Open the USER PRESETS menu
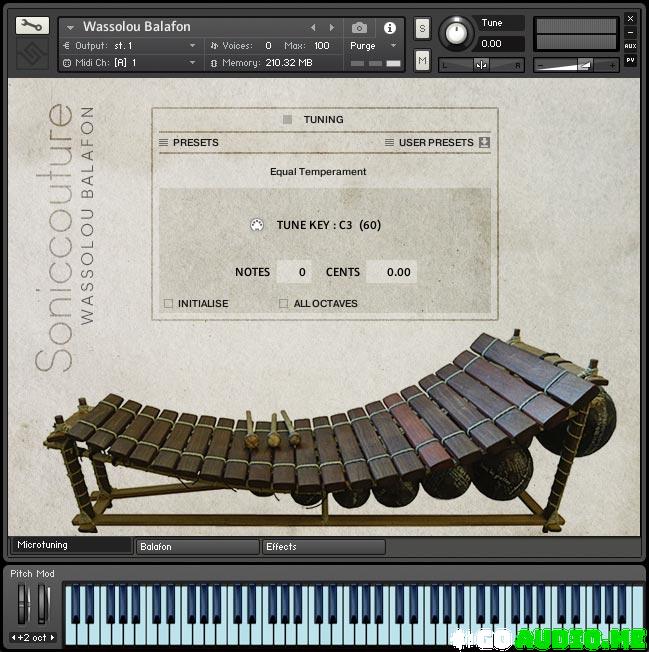649x652 pixels. coord(431,143)
